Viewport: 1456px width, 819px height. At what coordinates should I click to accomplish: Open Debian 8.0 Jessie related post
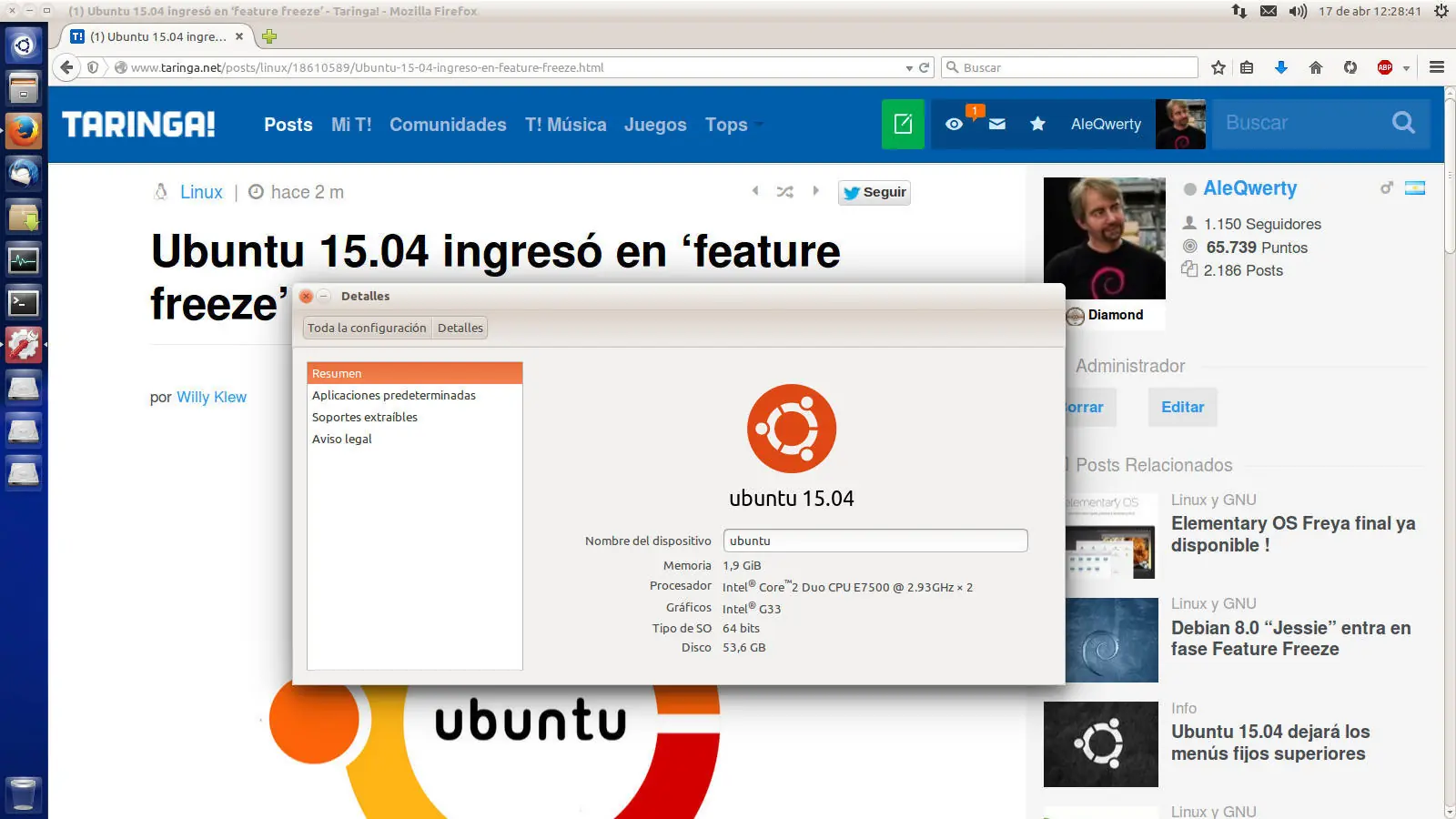tap(1290, 638)
